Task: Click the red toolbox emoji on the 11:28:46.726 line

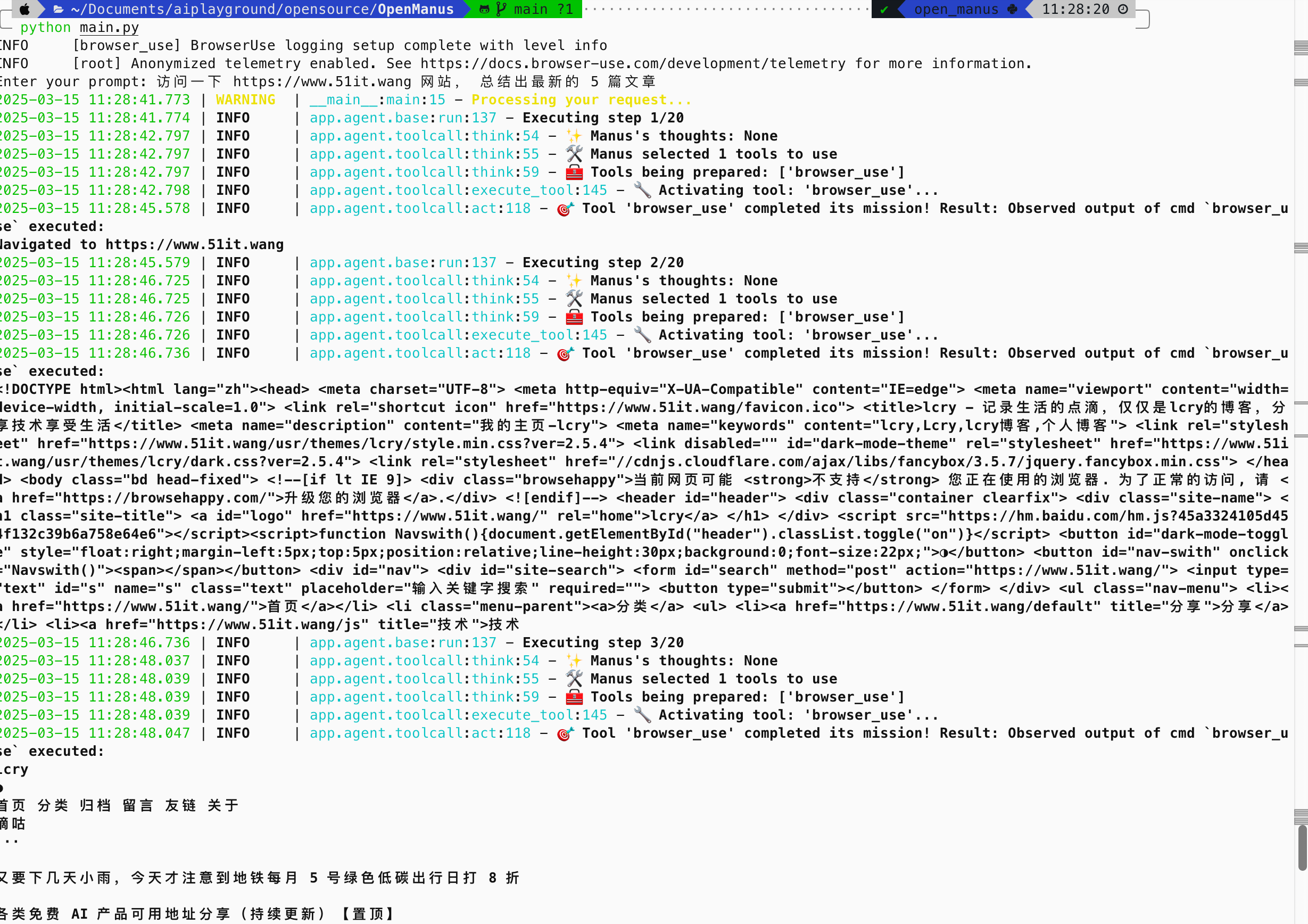Action: pyautogui.click(x=574, y=317)
